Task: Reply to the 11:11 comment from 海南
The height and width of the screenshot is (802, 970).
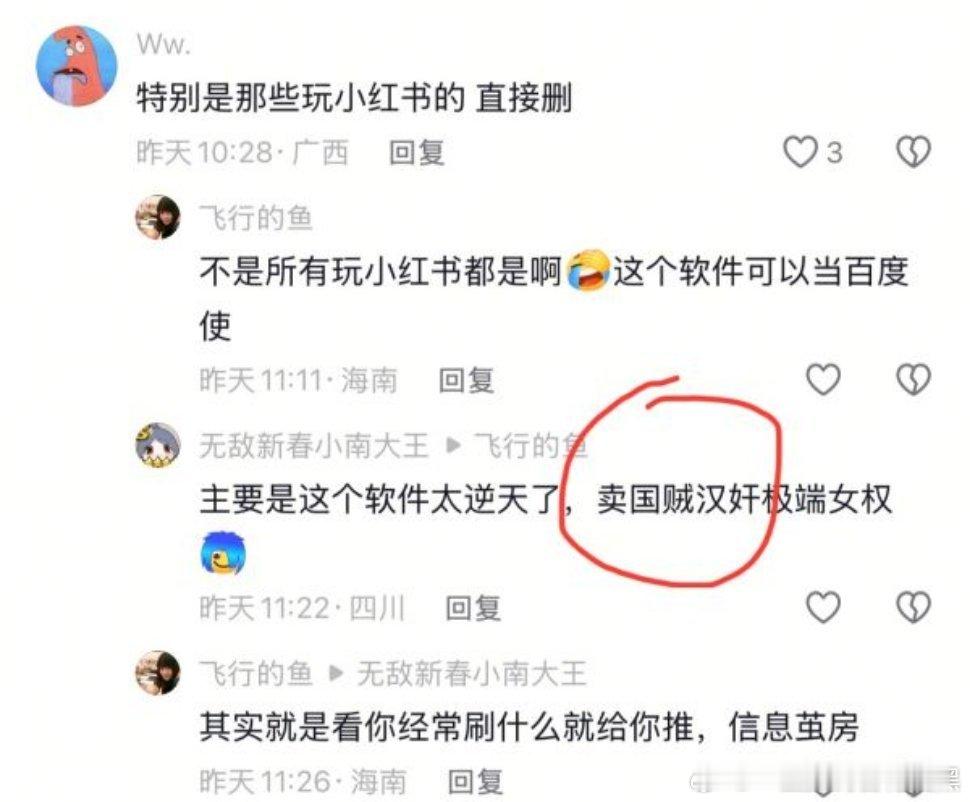Action: click(x=466, y=380)
